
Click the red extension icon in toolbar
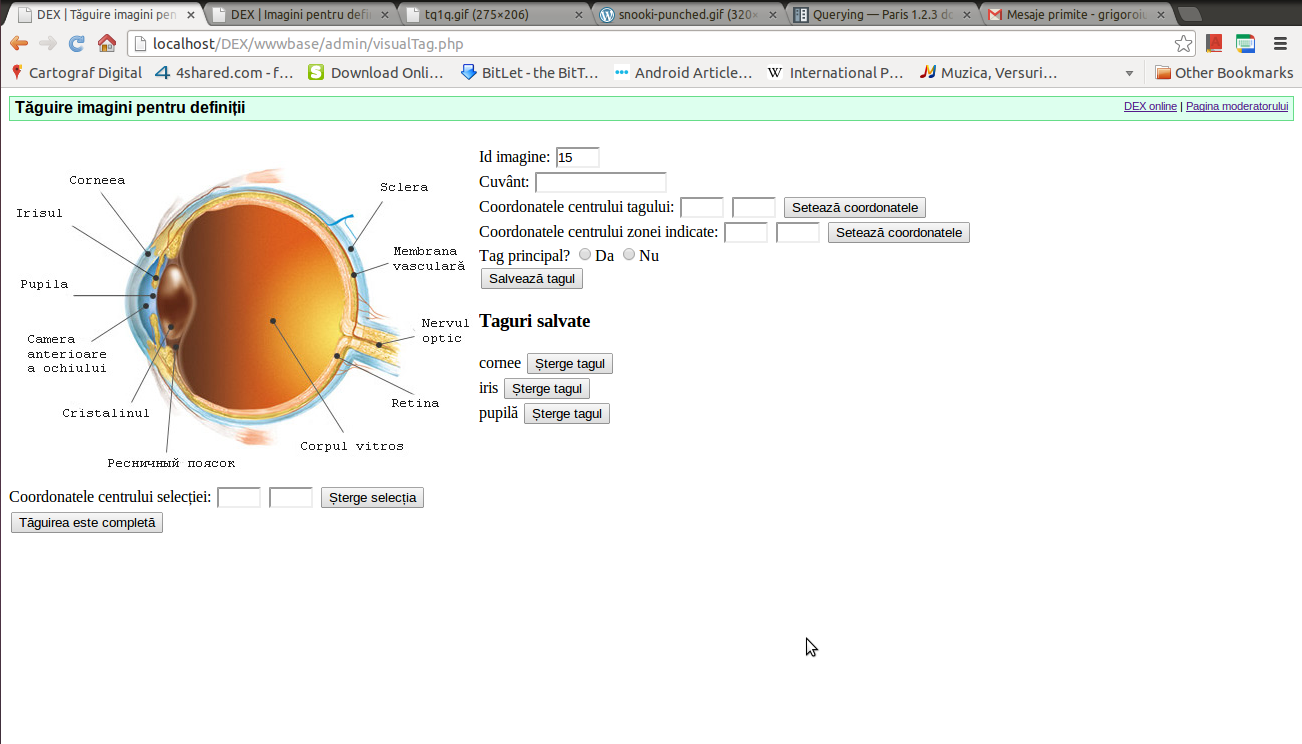tap(1214, 44)
